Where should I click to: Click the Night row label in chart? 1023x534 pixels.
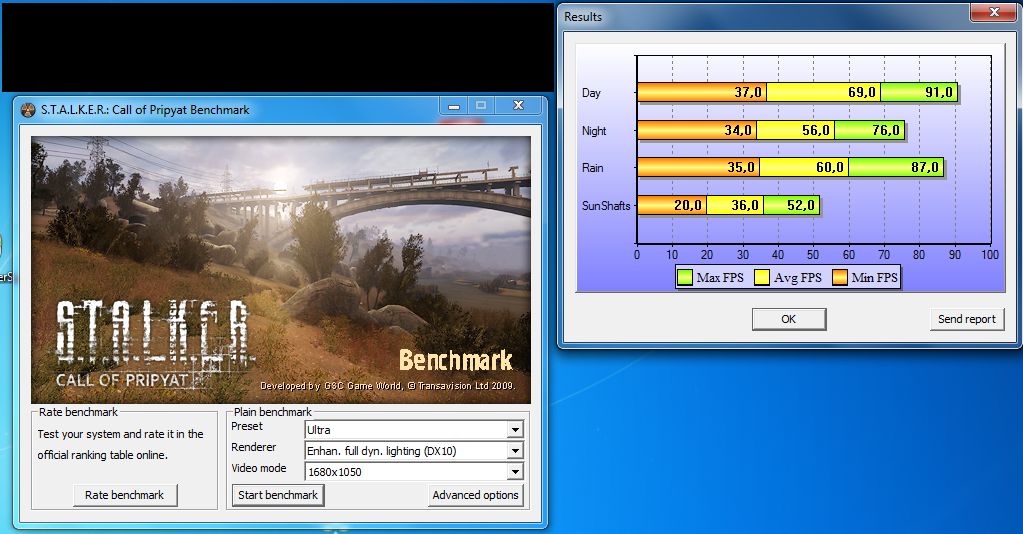pyautogui.click(x=594, y=131)
